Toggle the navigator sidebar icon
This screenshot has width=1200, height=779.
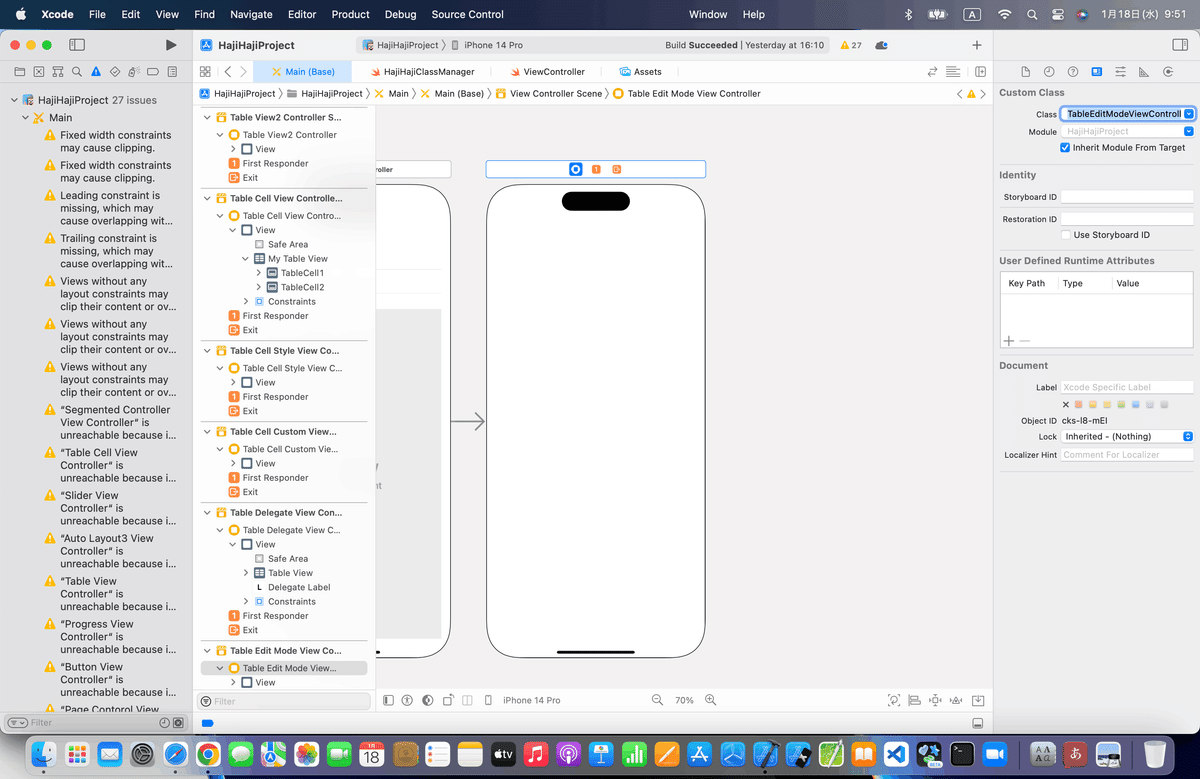point(77,45)
